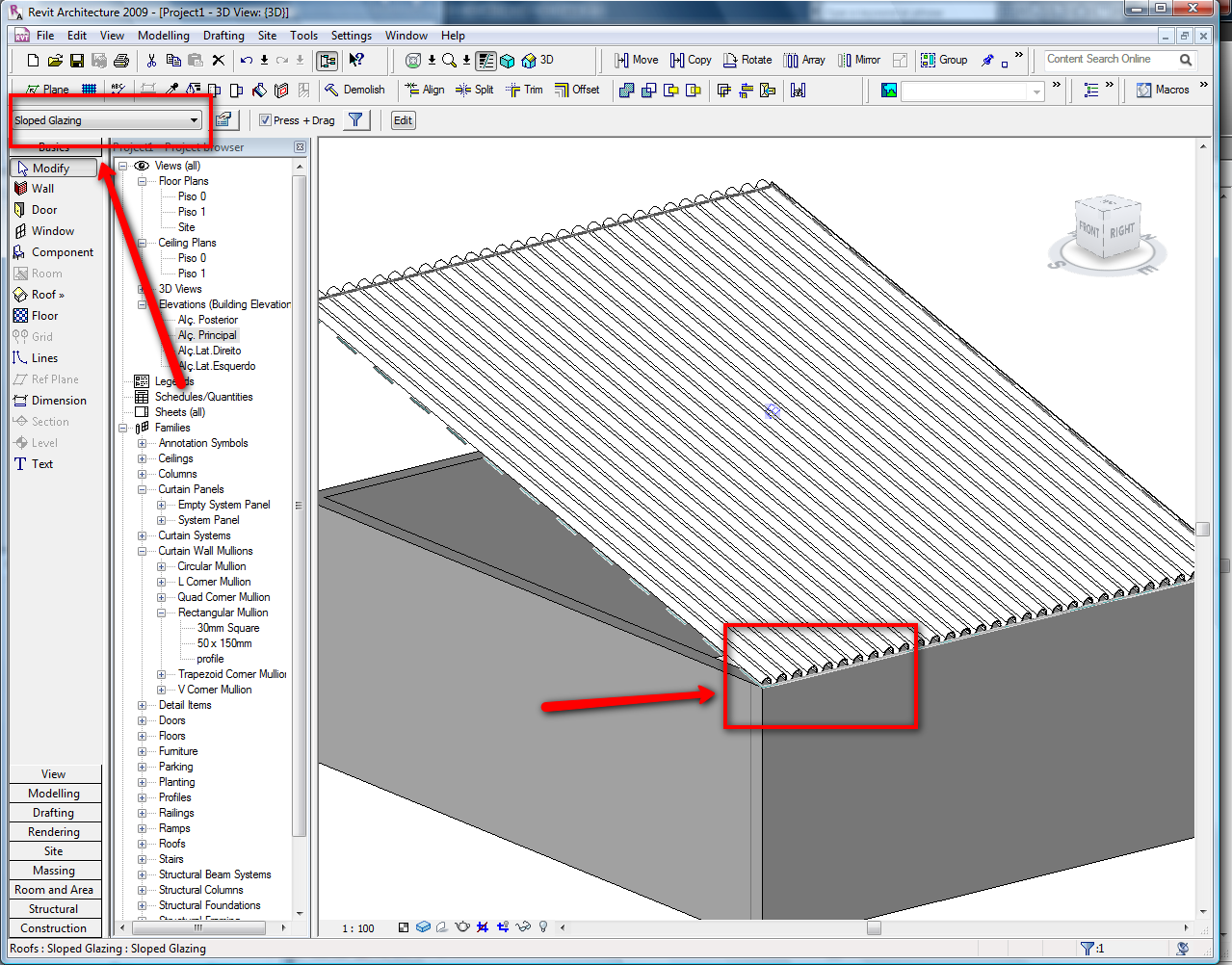Click the Model Graphics Style cube icon
Screen dimensions: 1232x965
point(423,927)
